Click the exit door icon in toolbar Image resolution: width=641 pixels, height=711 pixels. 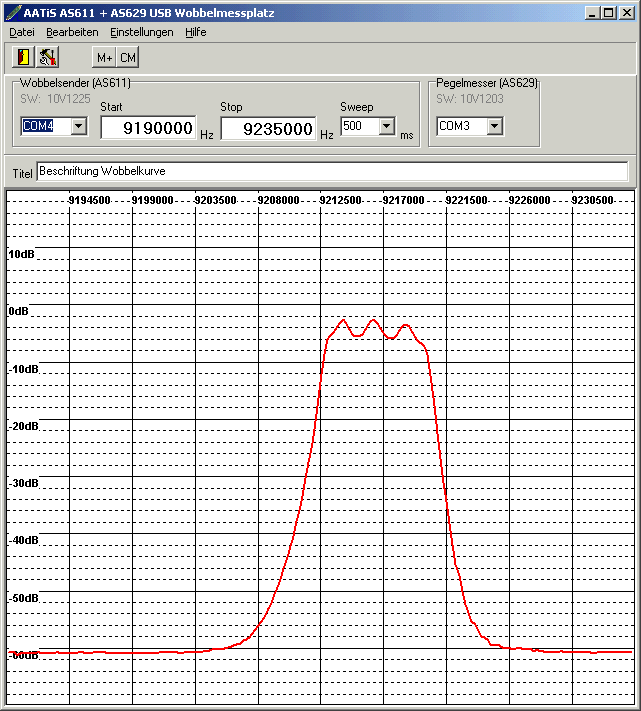click(x=24, y=57)
